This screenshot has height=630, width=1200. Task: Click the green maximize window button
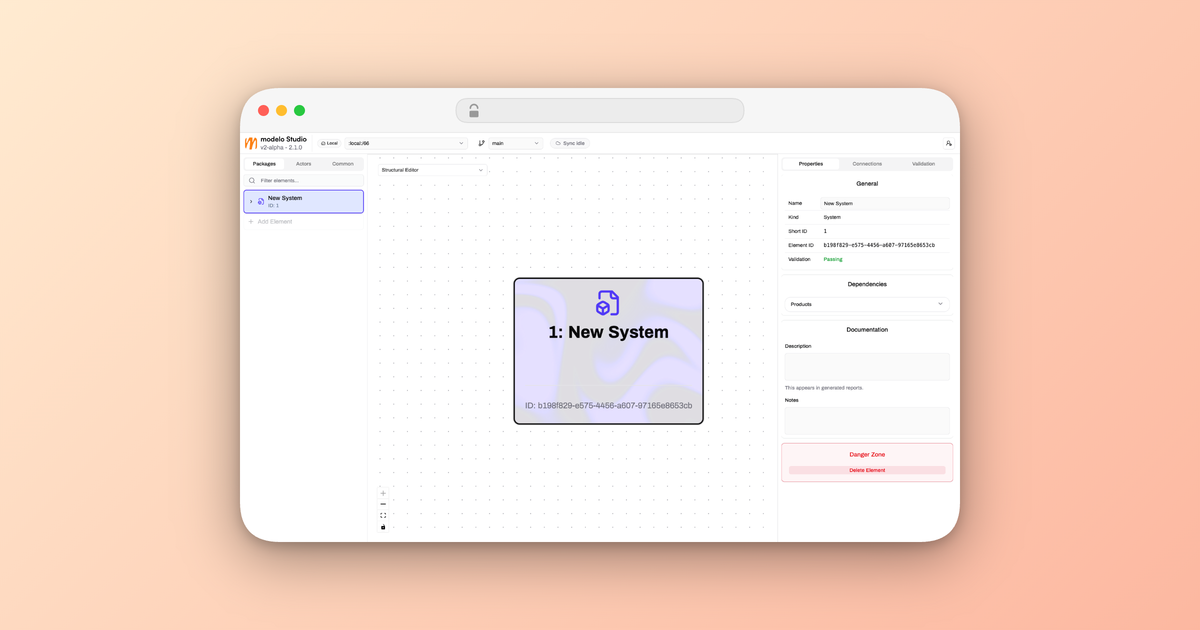[299, 110]
